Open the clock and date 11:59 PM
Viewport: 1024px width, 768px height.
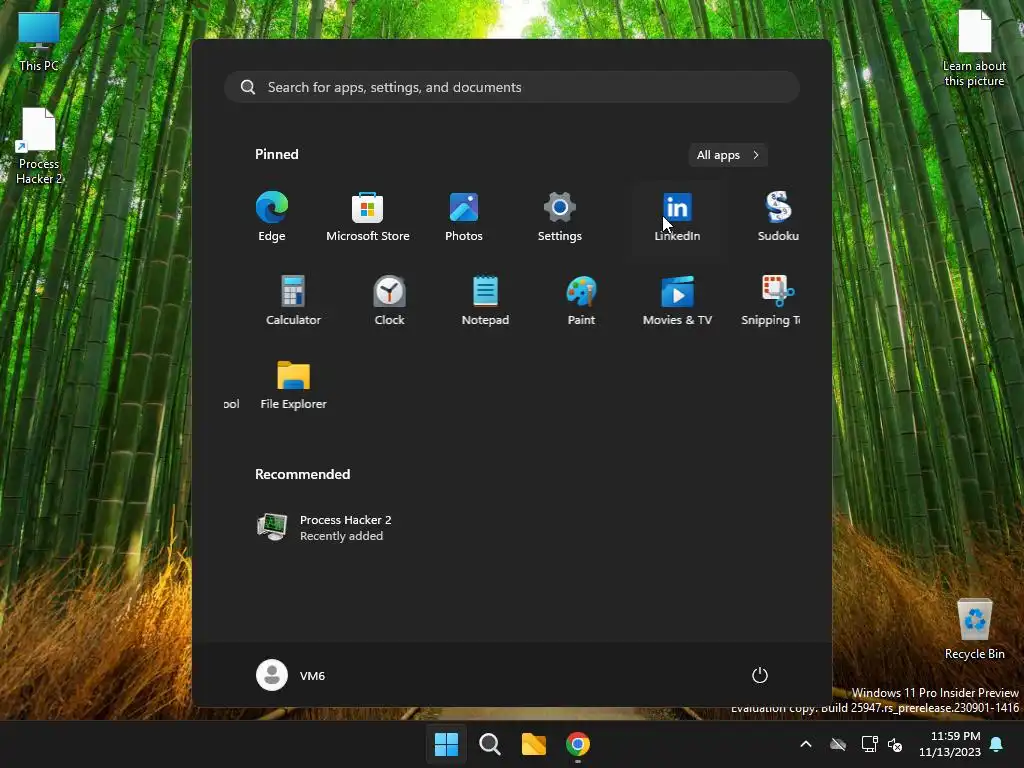coord(950,744)
